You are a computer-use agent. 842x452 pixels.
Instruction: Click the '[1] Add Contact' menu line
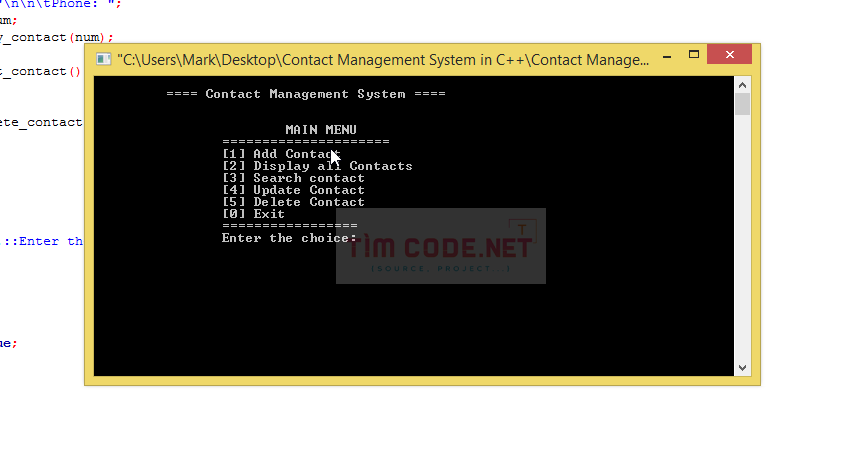tap(281, 154)
